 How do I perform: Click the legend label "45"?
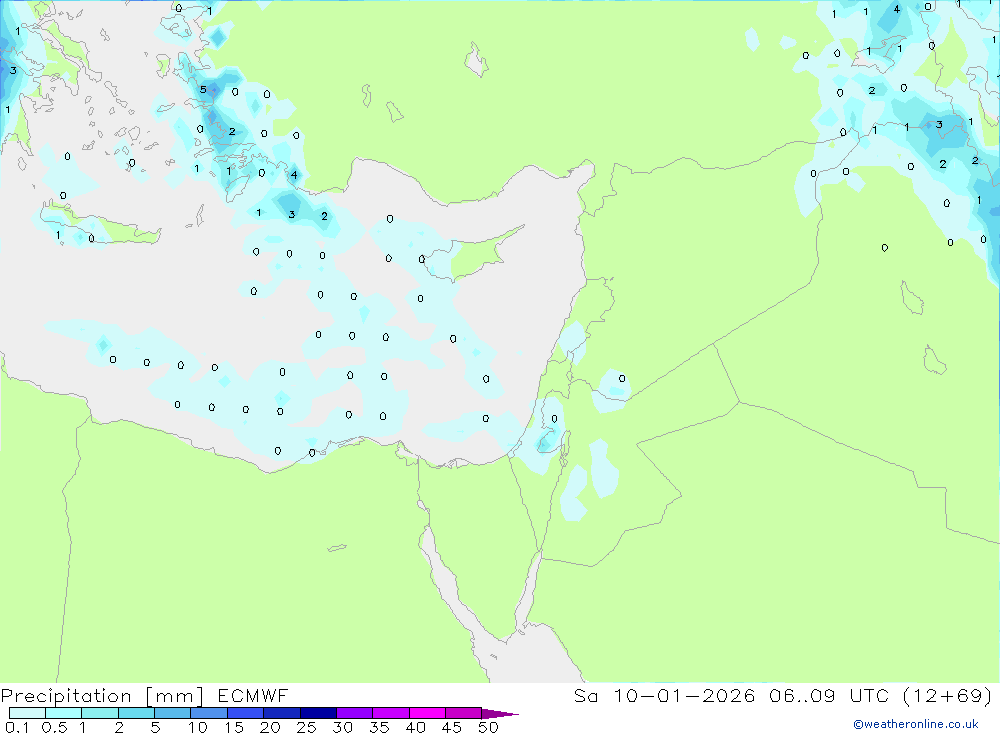pyautogui.click(x=452, y=727)
